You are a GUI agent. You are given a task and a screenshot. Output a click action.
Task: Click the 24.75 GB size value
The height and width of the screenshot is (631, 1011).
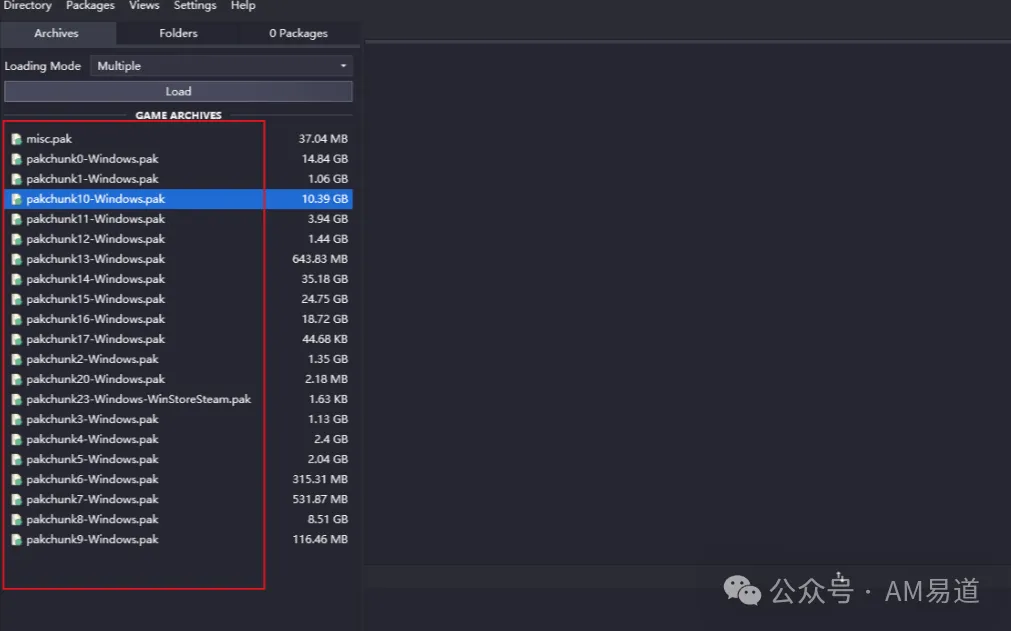pos(325,299)
